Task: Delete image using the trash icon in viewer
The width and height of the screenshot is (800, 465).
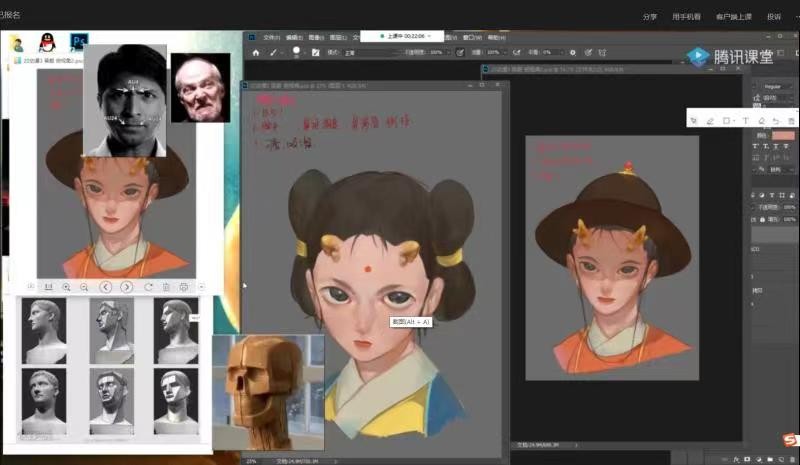Action: (166, 287)
